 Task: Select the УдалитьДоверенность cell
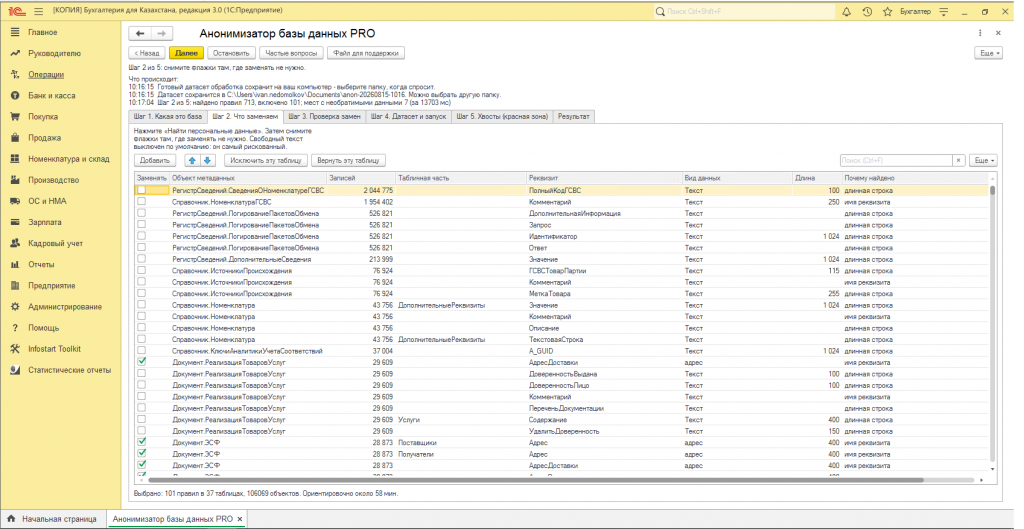(605, 431)
